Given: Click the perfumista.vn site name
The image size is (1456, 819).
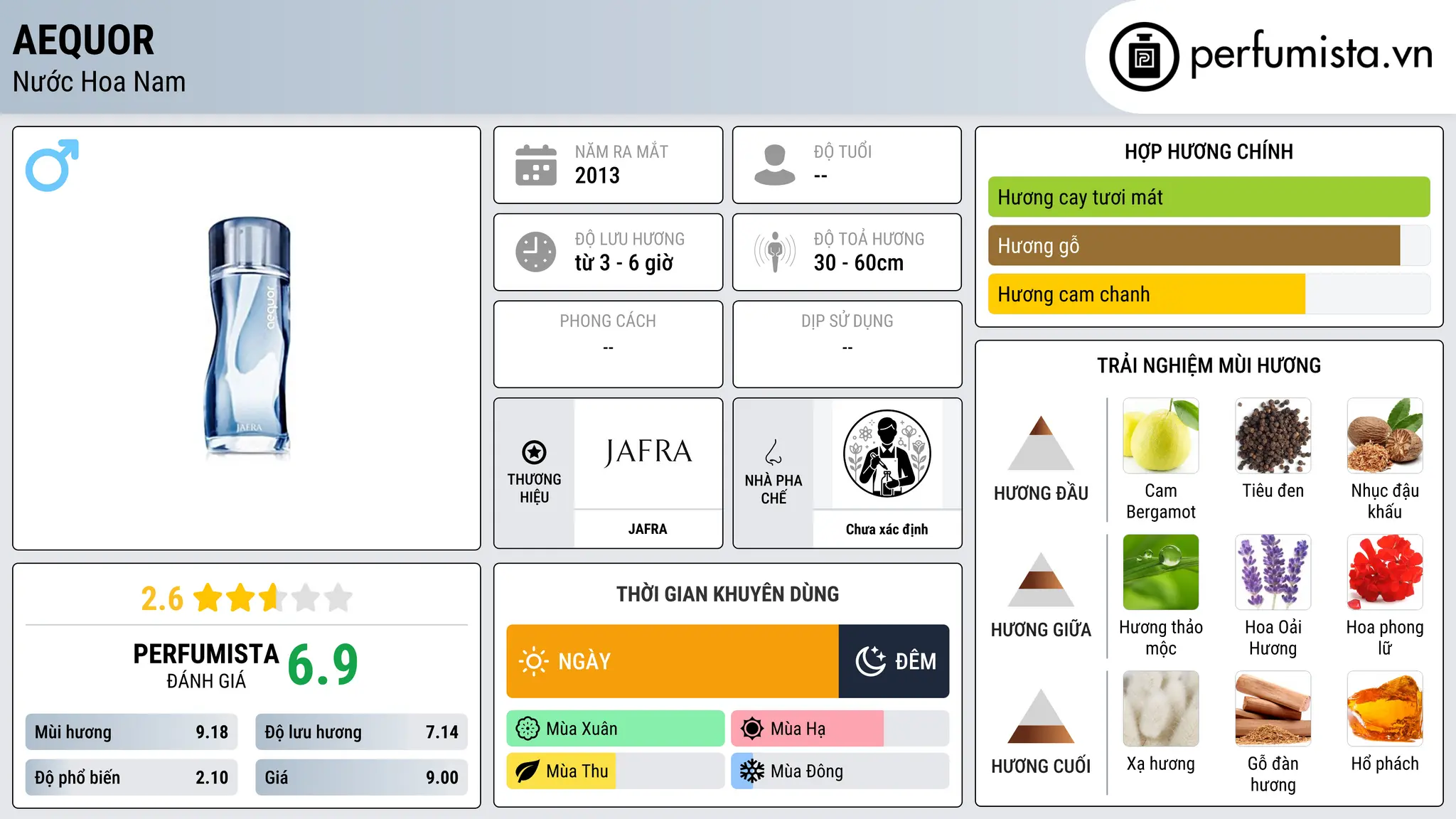Looking at the screenshot, I should (1311, 53).
